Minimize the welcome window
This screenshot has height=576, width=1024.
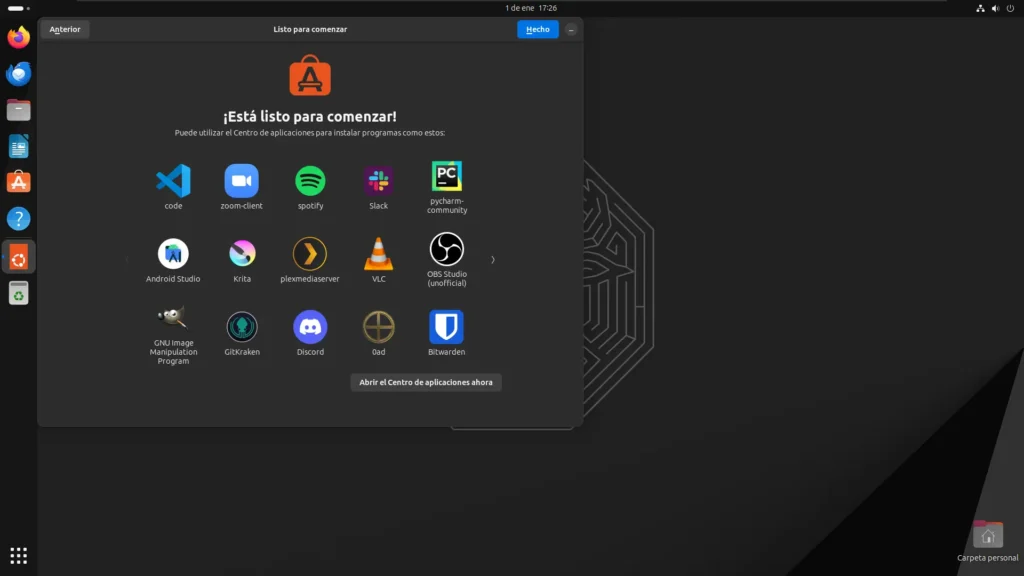(571, 30)
